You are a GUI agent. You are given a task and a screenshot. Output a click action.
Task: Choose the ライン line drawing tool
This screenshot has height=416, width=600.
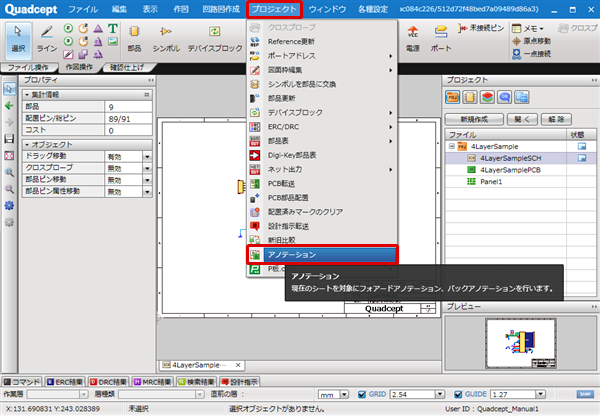pos(47,39)
